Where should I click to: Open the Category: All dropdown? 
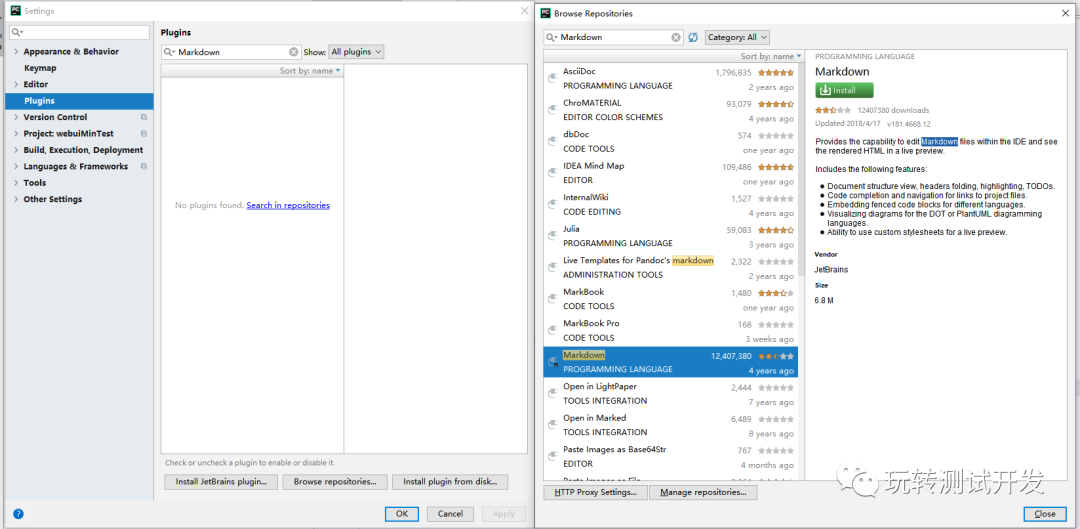click(737, 37)
